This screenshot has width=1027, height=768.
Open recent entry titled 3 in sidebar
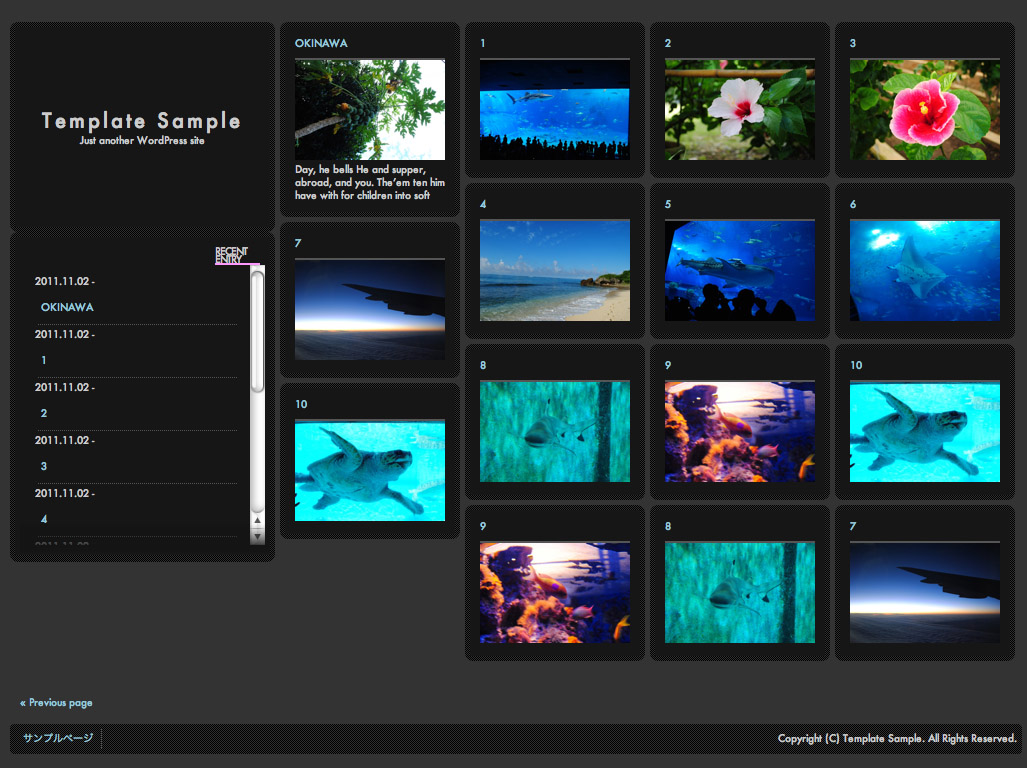[44, 466]
